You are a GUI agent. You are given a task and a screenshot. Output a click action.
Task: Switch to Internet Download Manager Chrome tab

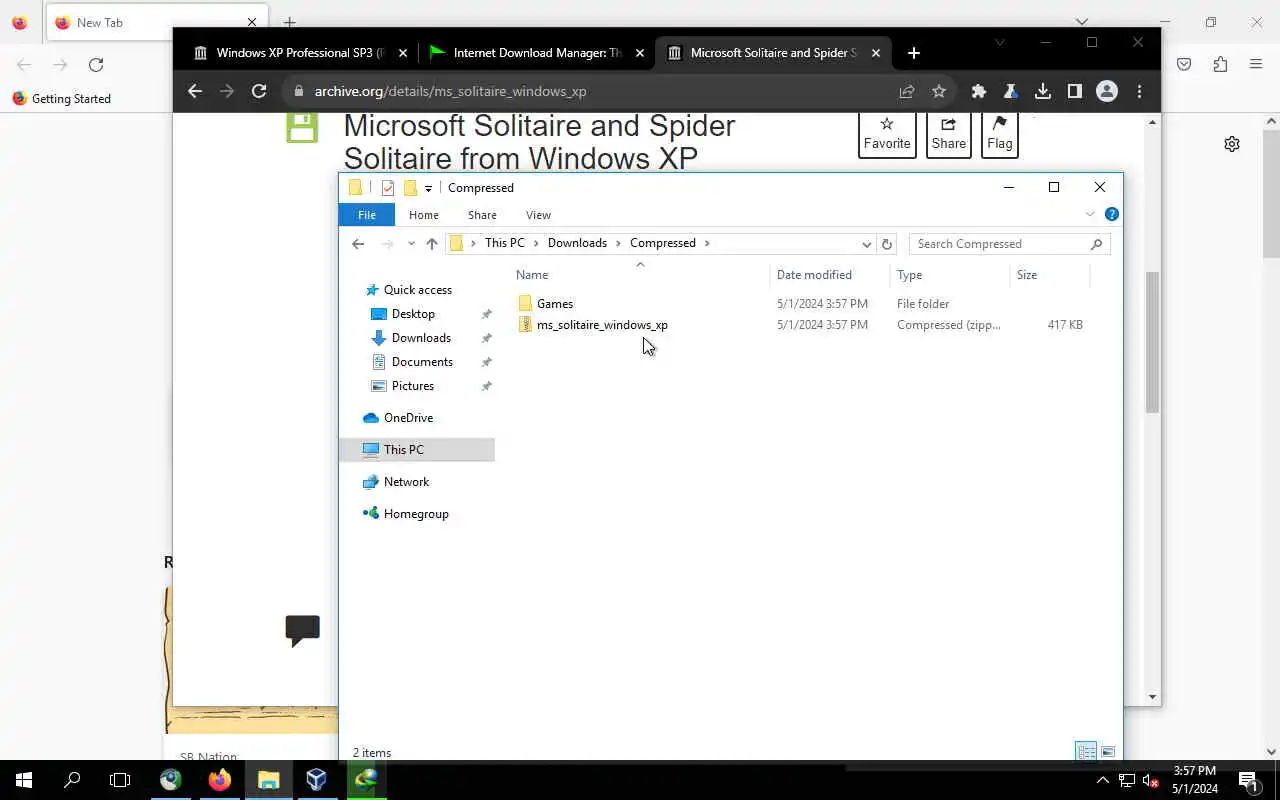point(537,53)
